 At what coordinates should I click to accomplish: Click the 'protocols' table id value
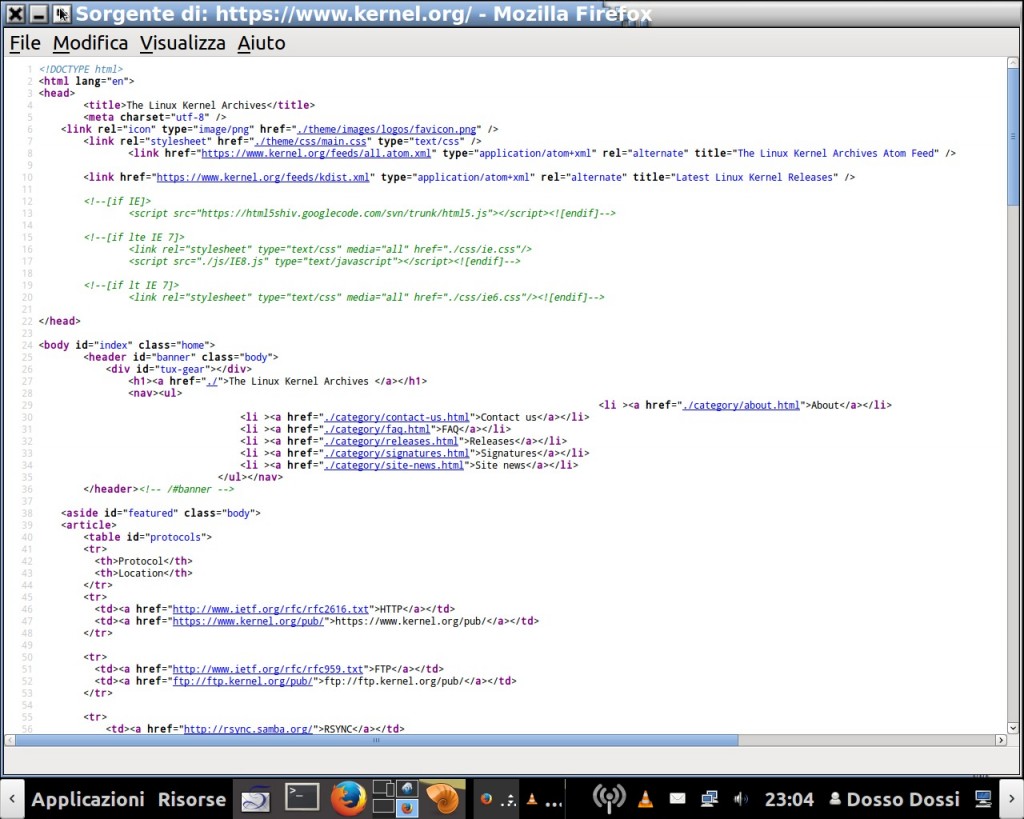176,538
